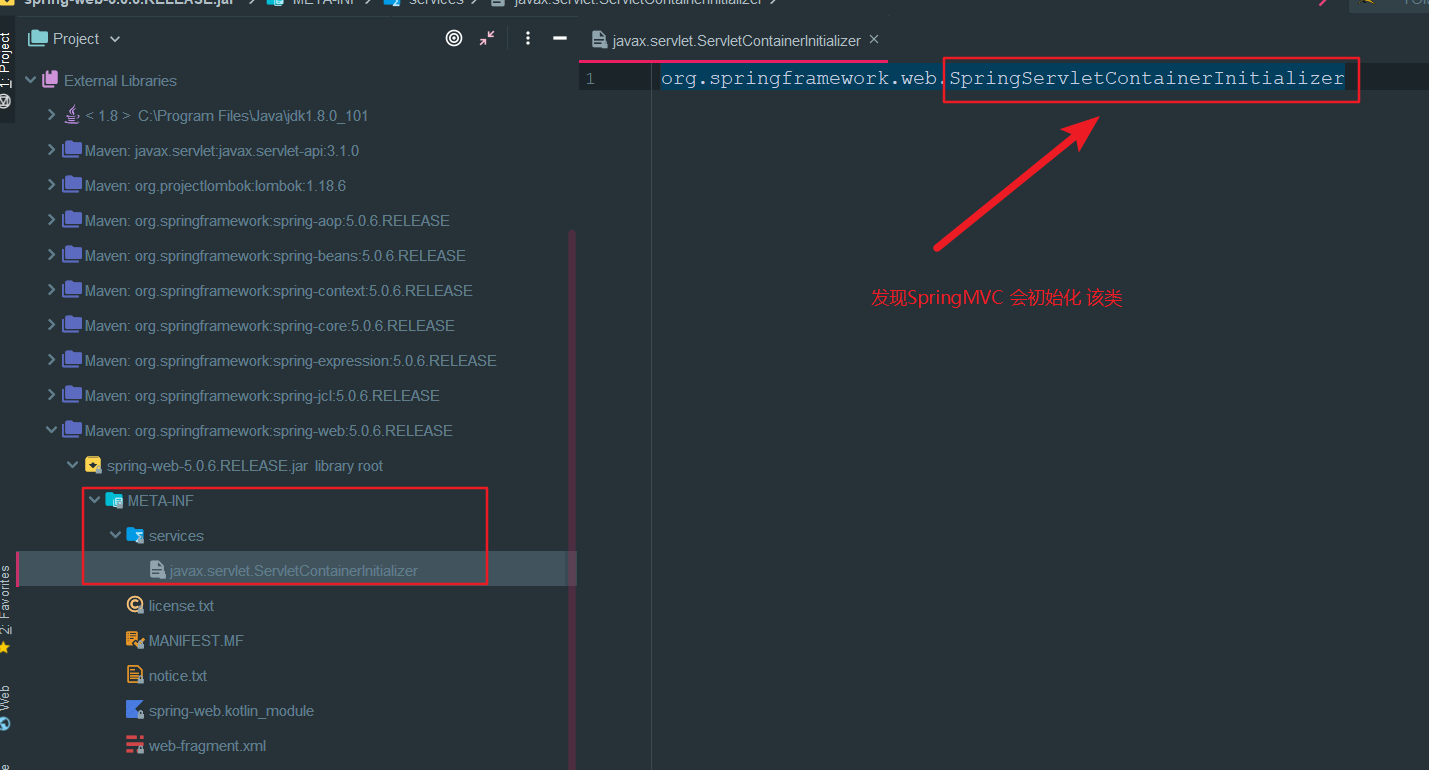Viewport: 1429px width, 770px height.
Task: Click library icon of spring-expression
Action: click(72, 360)
